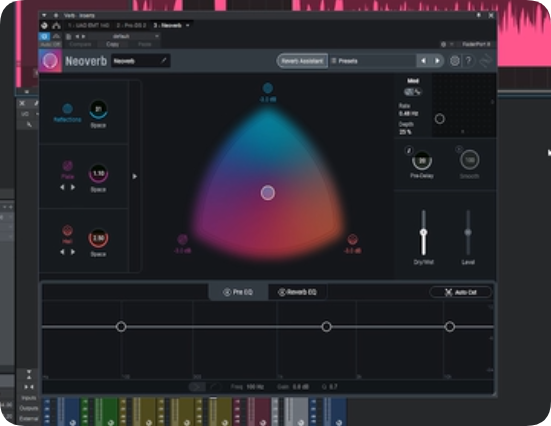Click the Plate engine icon
The width and height of the screenshot is (551, 426).
67,166
